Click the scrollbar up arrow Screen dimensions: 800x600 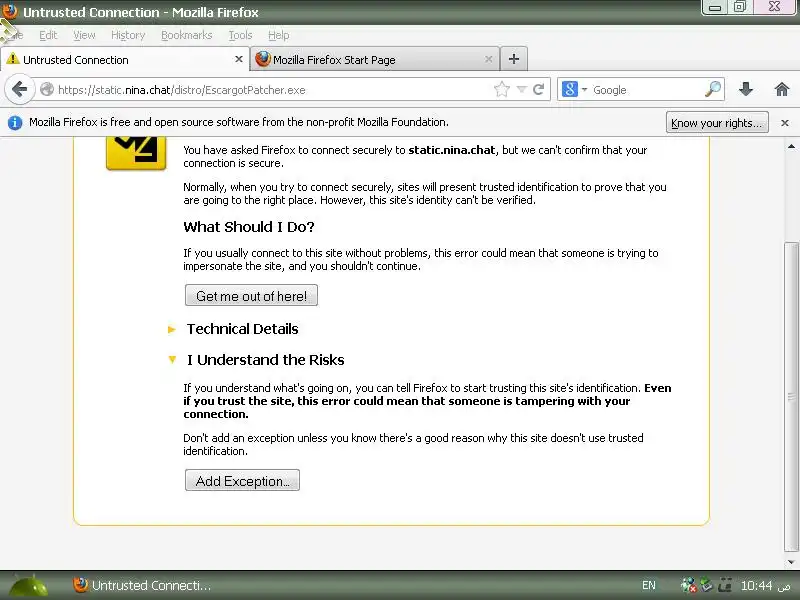tap(791, 146)
